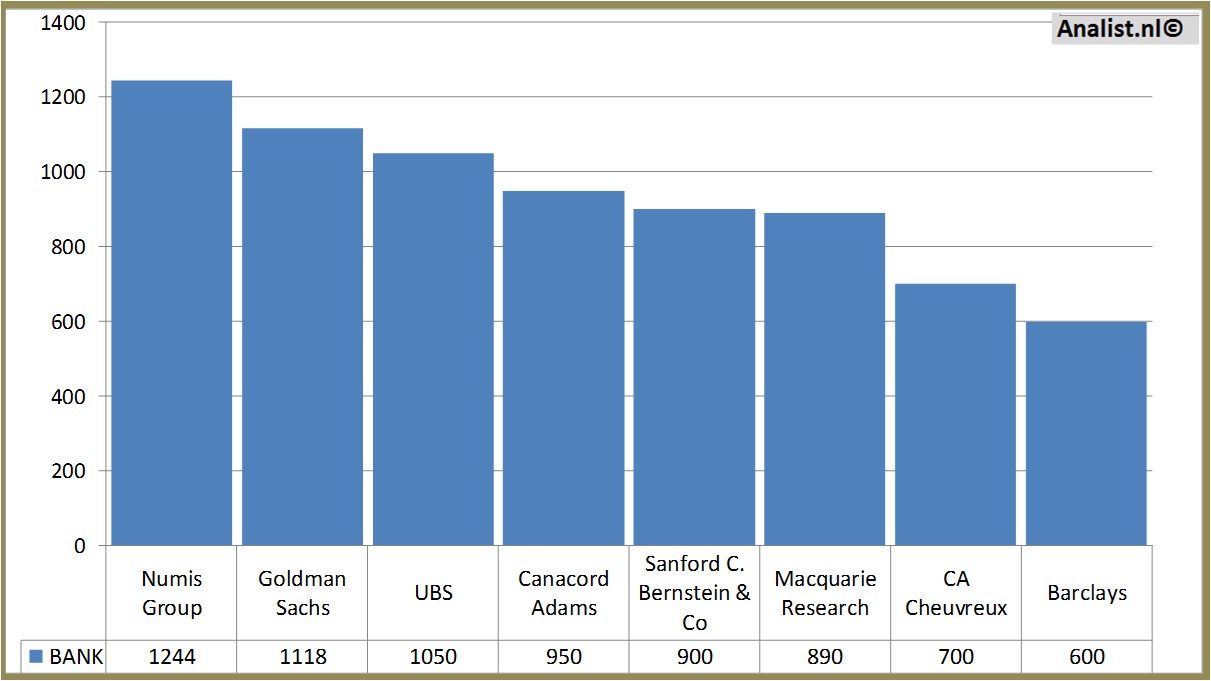Select the 1200 y-axis label
This screenshot has width=1211, height=681.
[x=64, y=98]
